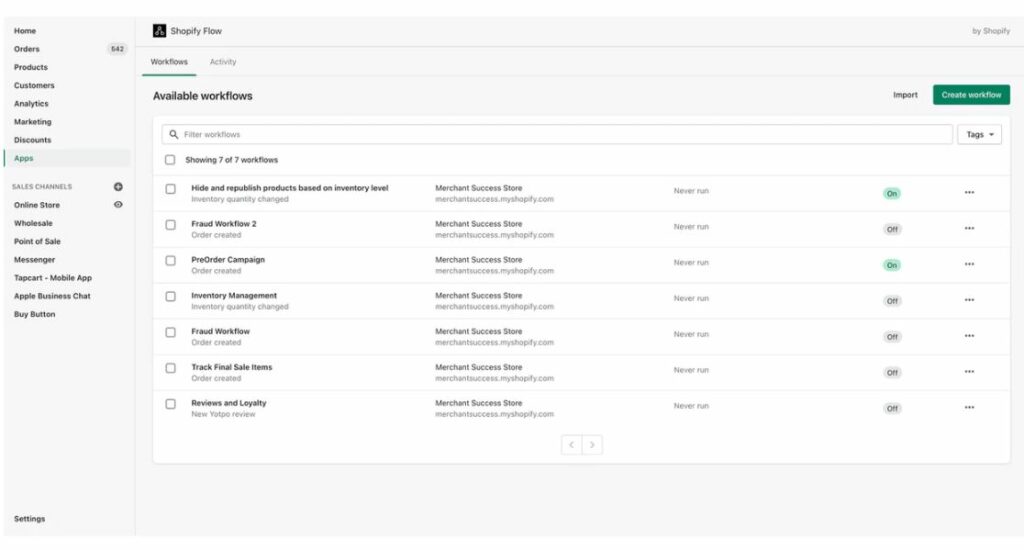
Task: Click 'New Yotpo review' trigger text
Action: (x=223, y=415)
